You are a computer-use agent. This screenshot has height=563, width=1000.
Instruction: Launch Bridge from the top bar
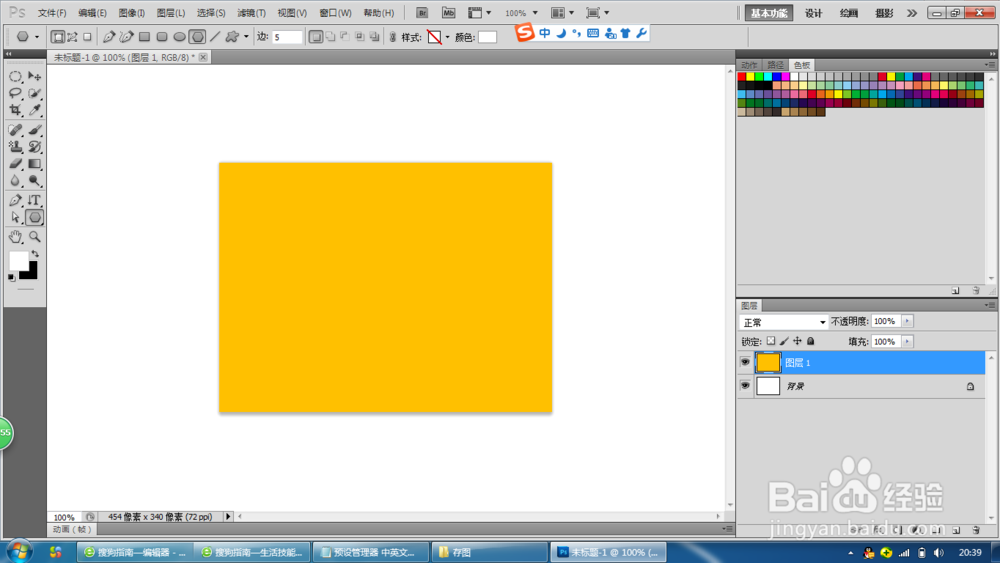pyautogui.click(x=422, y=13)
